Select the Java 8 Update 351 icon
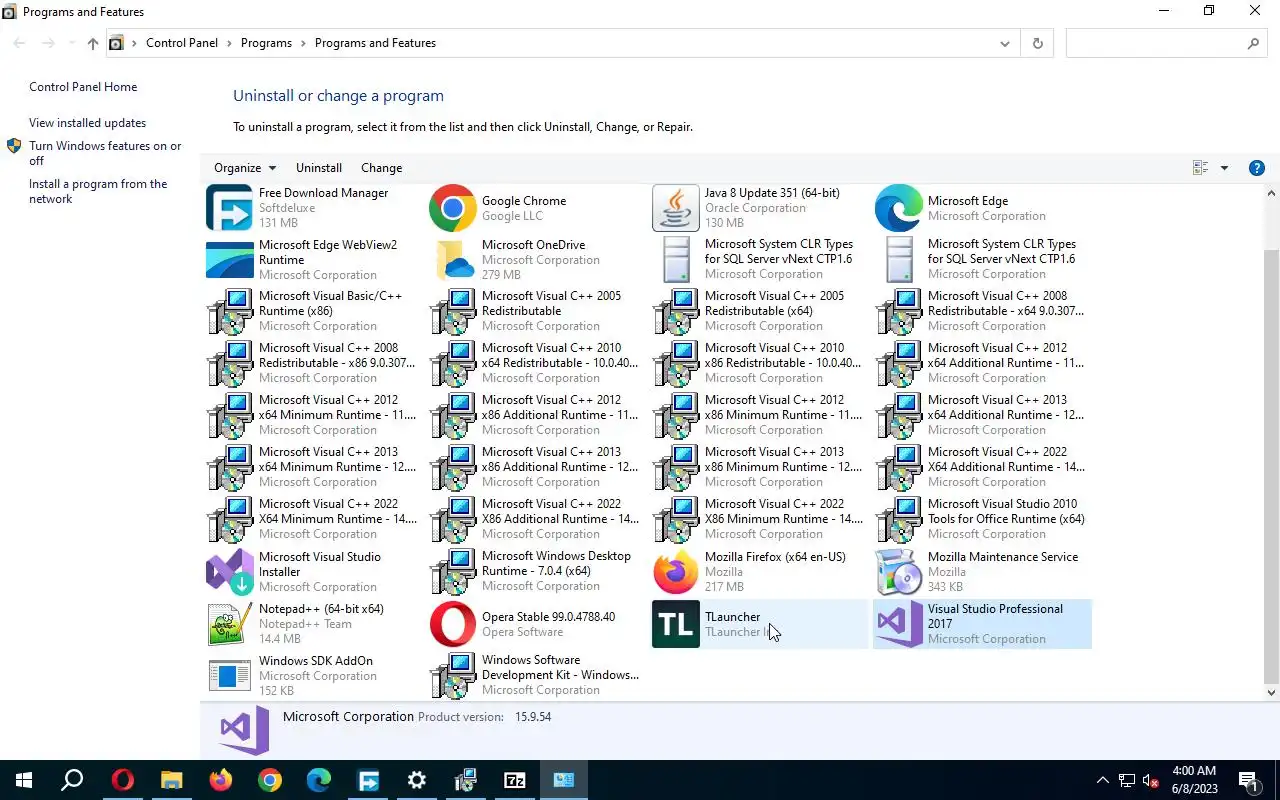 click(675, 208)
